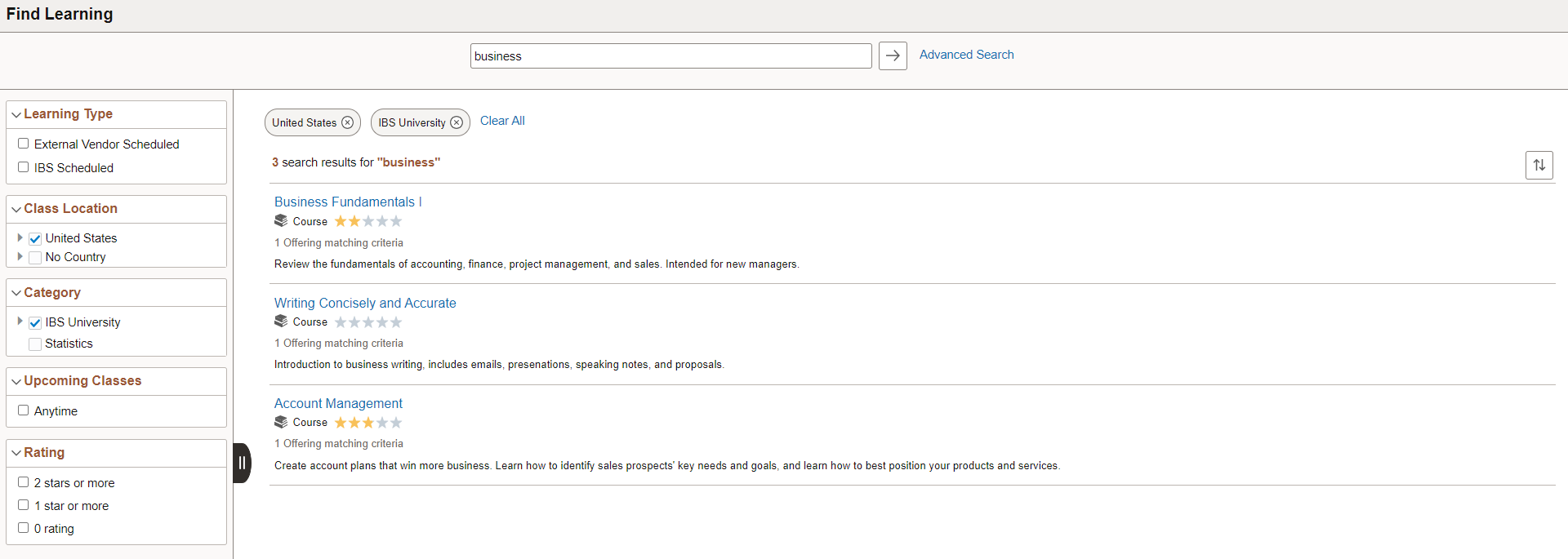Open Advanced Search link
Viewport: 1568px width, 559px height.
966,55
